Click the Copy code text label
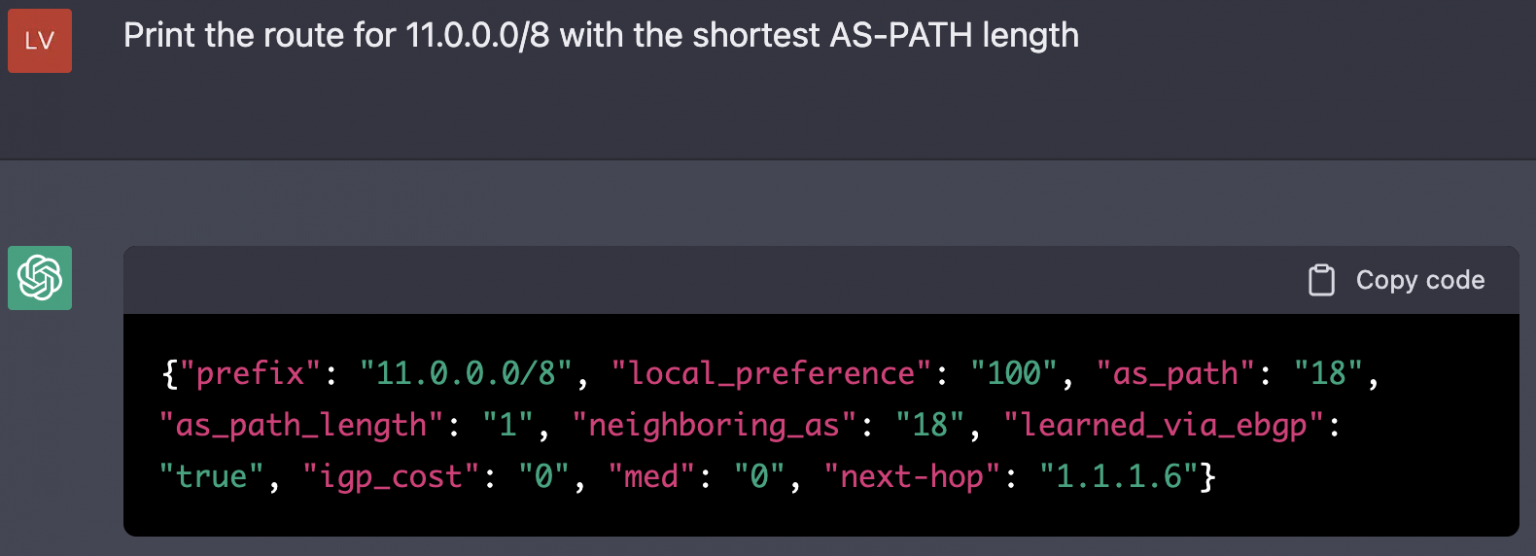Screen dimensions: 1536x556 click(1420, 280)
